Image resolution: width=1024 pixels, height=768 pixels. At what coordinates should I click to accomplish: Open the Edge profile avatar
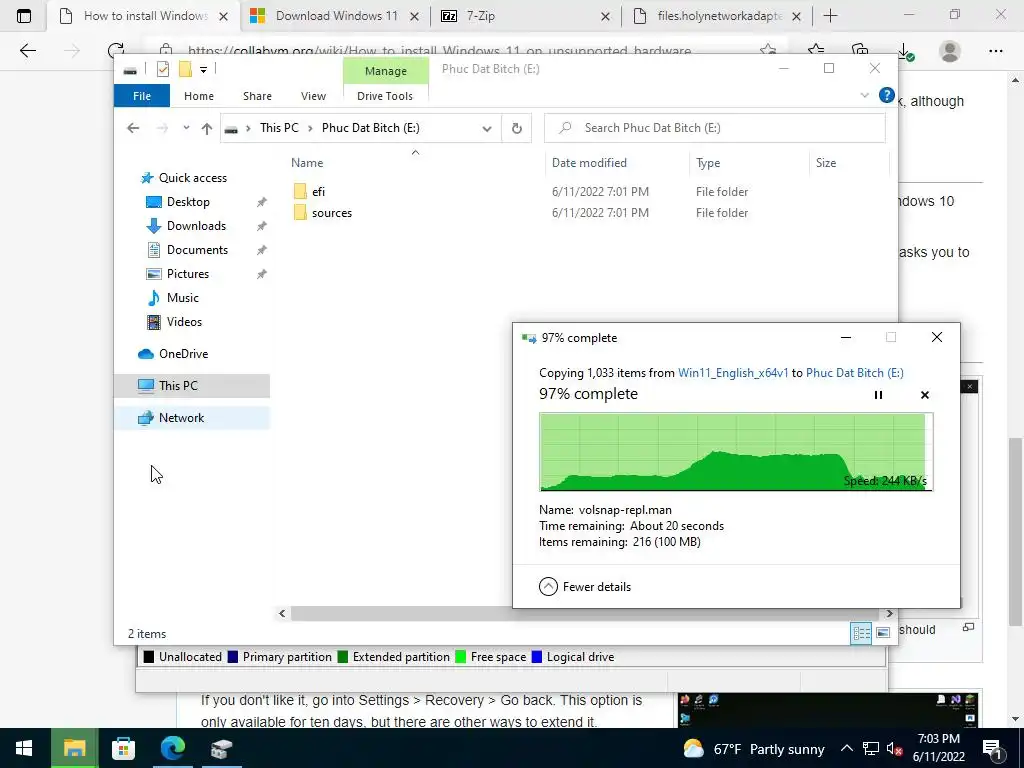pos(950,51)
